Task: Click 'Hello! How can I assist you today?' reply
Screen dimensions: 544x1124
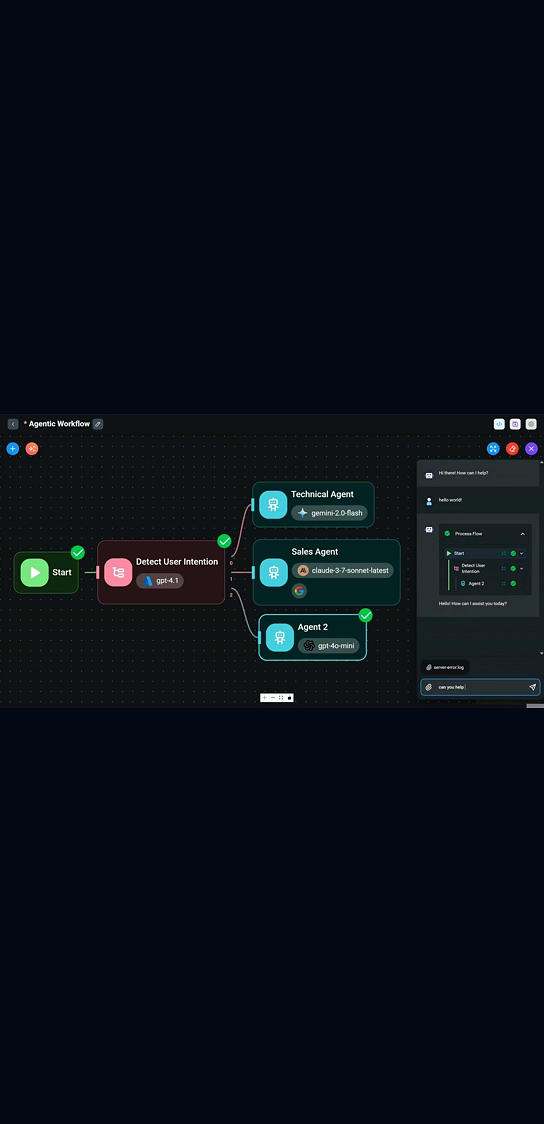Action: pyautogui.click(x=473, y=604)
